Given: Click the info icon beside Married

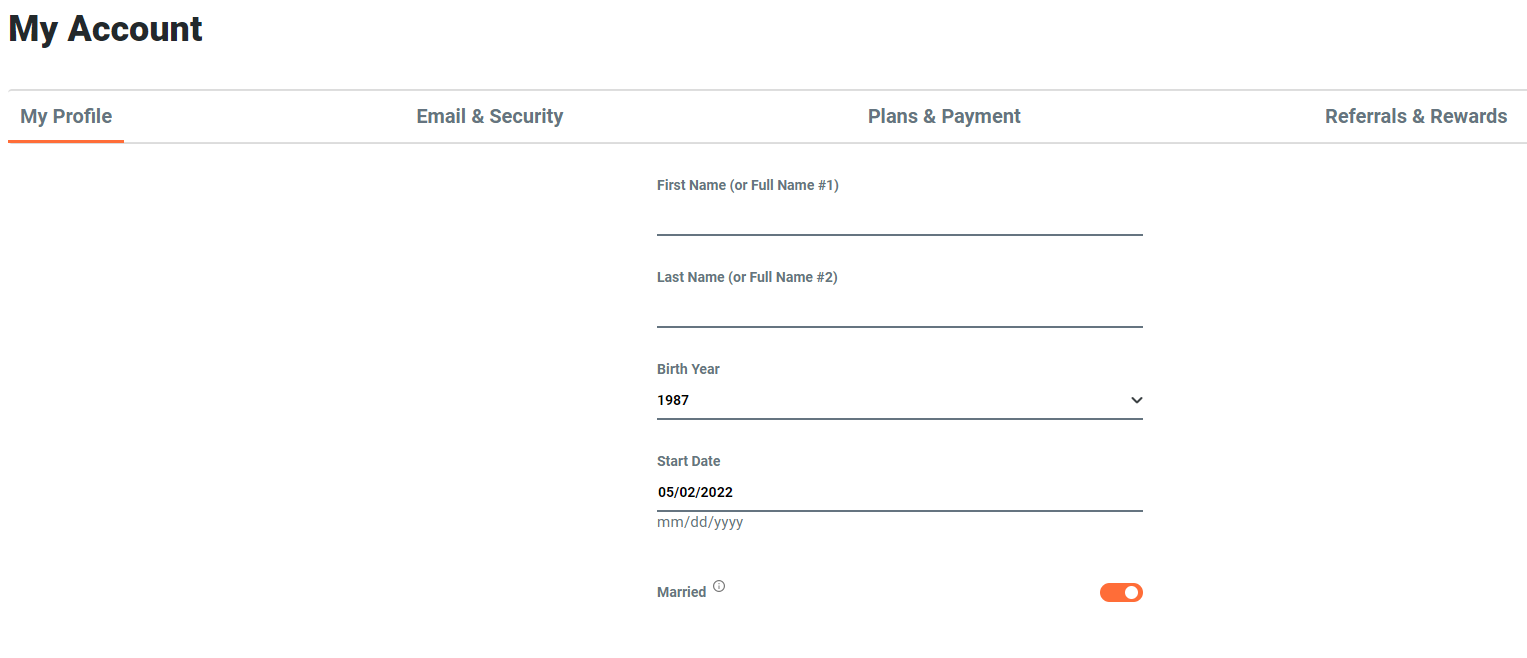Looking at the screenshot, I should click(719, 587).
